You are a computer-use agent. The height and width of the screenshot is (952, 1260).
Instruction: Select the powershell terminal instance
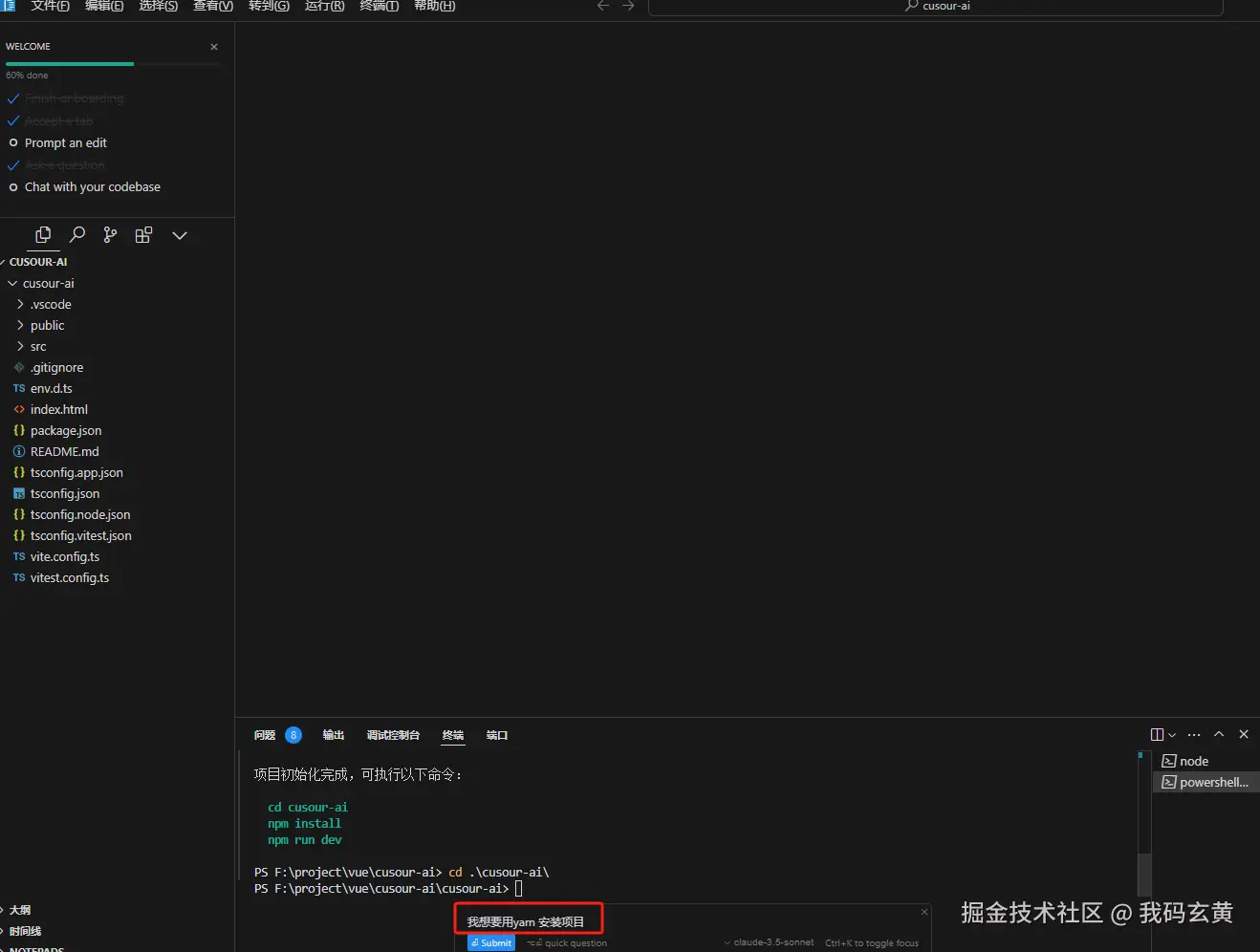[x=1206, y=782]
